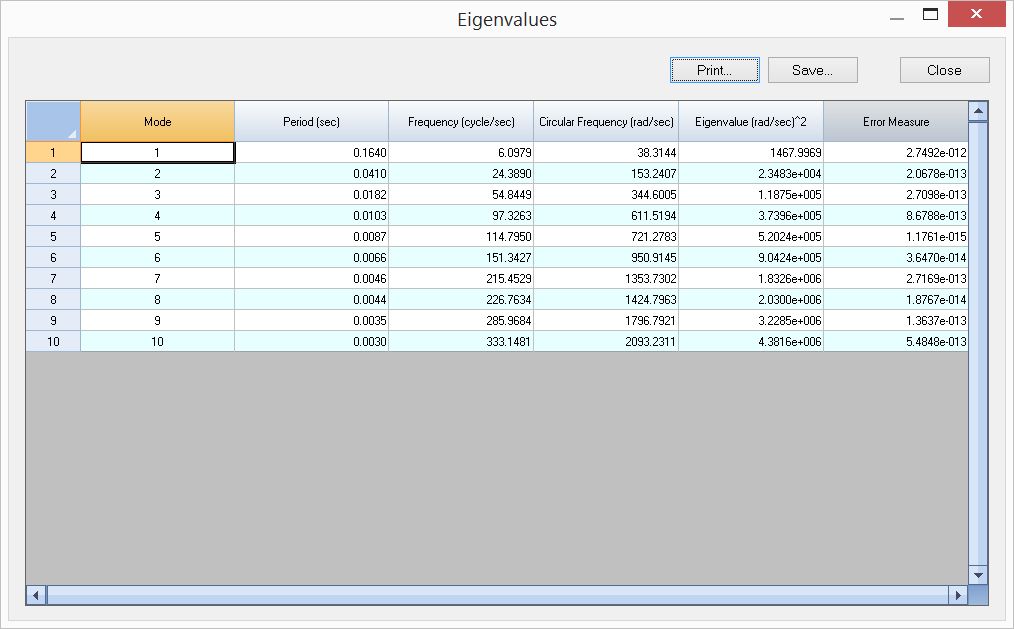Click the vertical scrollbar up arrow
Screen dimensions: 1014x629
(x=978, y=110)
